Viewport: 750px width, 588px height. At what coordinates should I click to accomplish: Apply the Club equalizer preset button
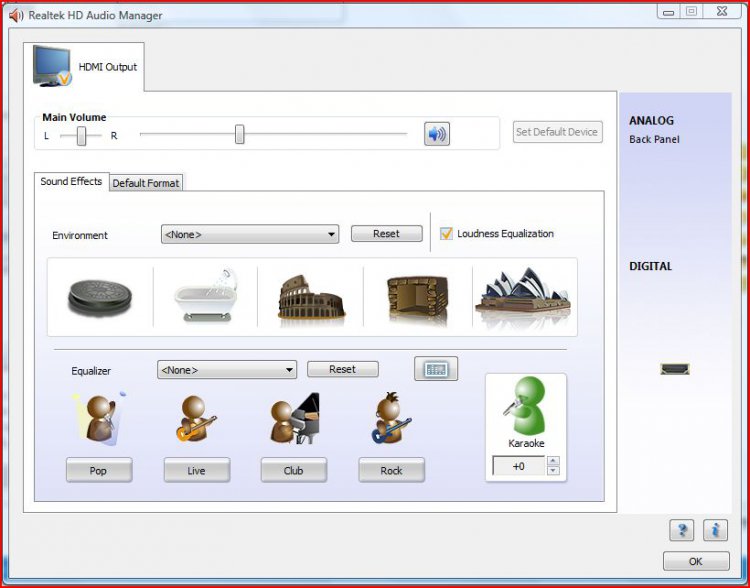[294, 470]
